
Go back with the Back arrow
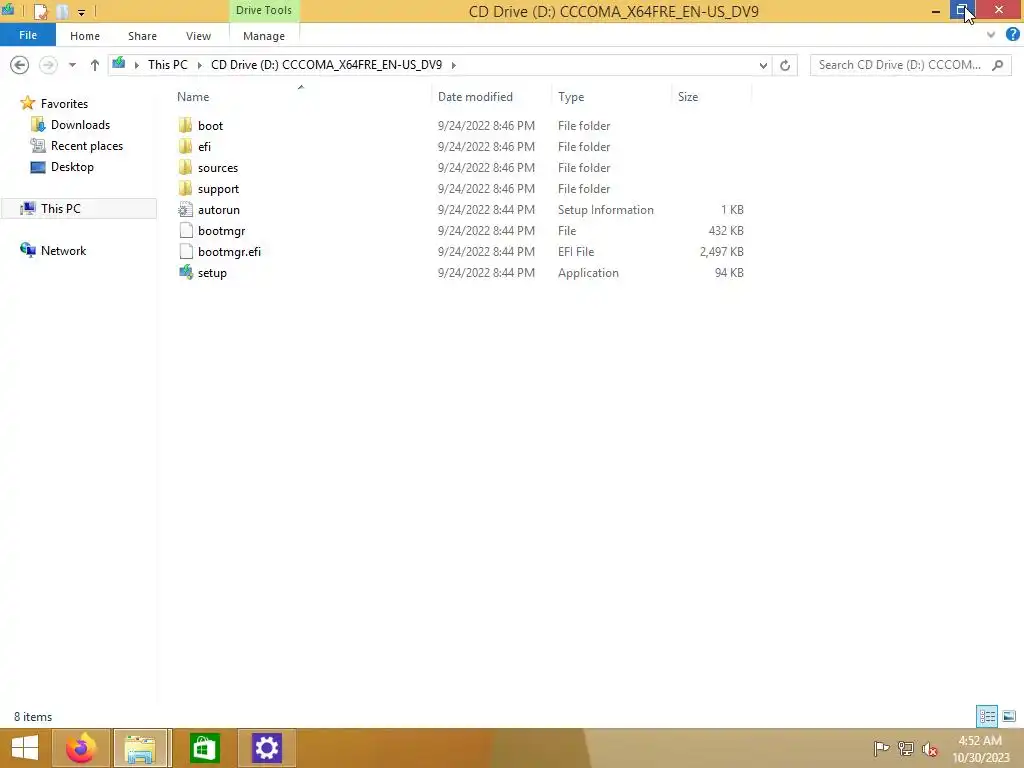[x=20, y=65]
